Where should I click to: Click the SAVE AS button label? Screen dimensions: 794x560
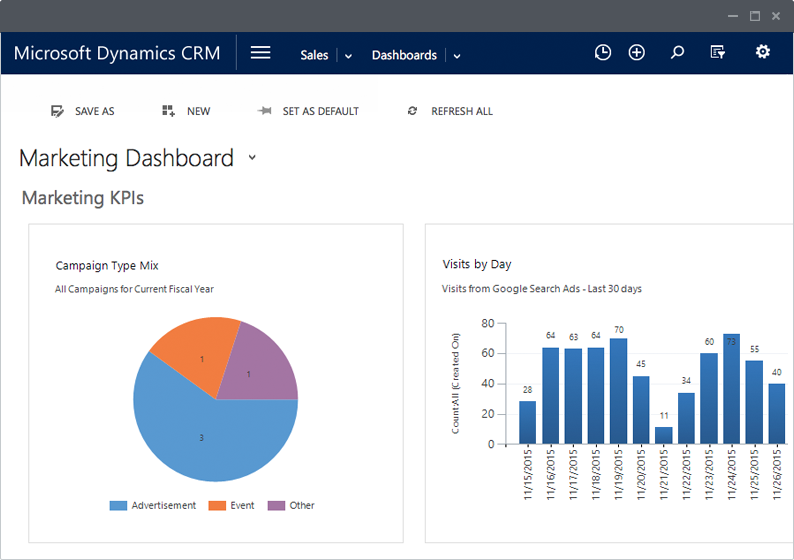coord(95,111)
